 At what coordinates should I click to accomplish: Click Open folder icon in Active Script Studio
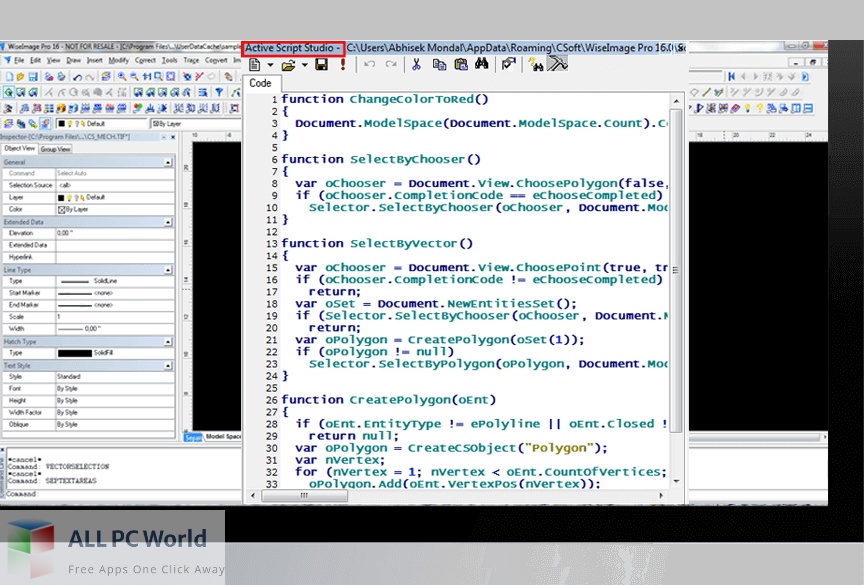[288, 66]
